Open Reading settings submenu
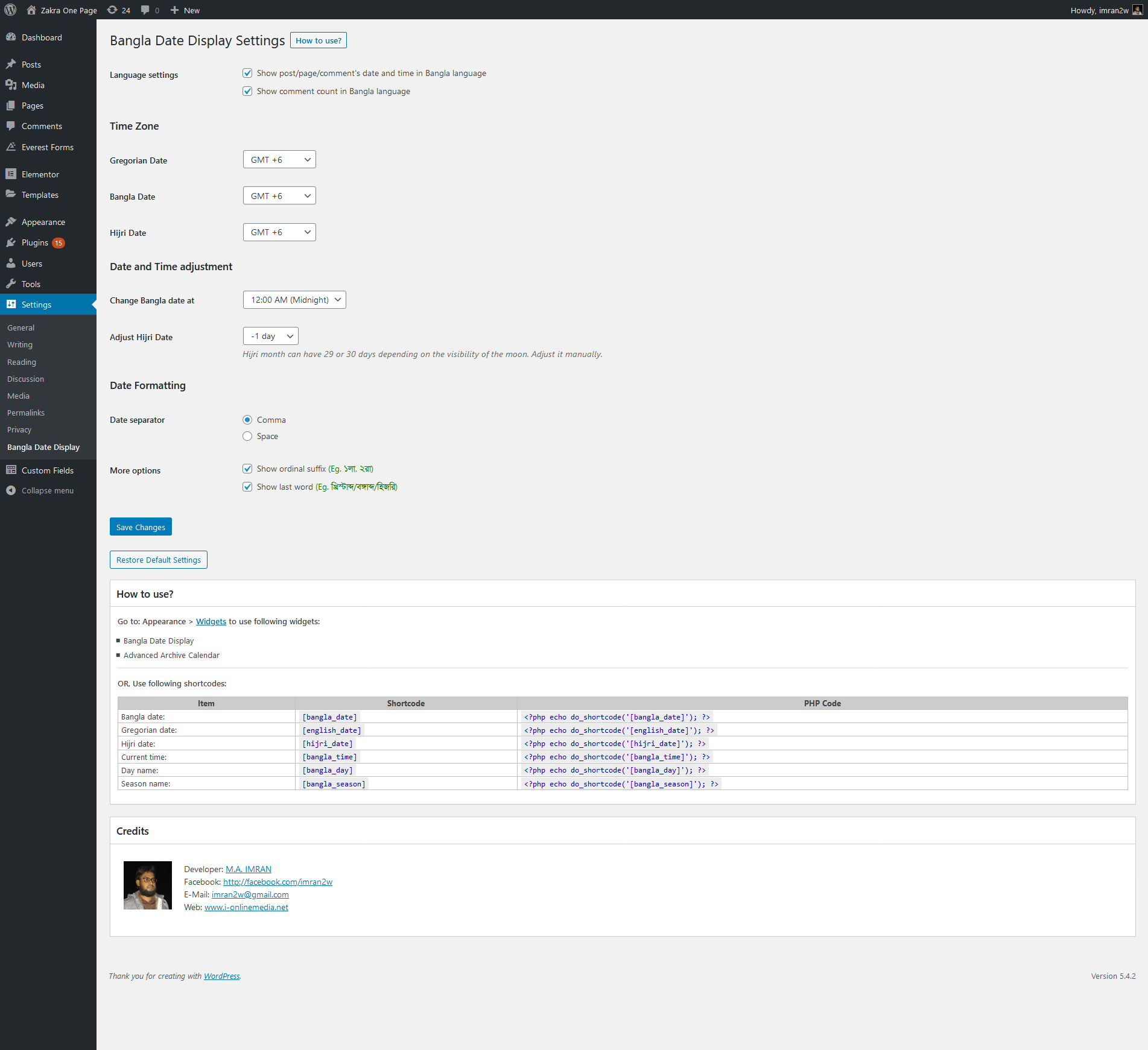The image size is (1148, 1050). point(22,362)
